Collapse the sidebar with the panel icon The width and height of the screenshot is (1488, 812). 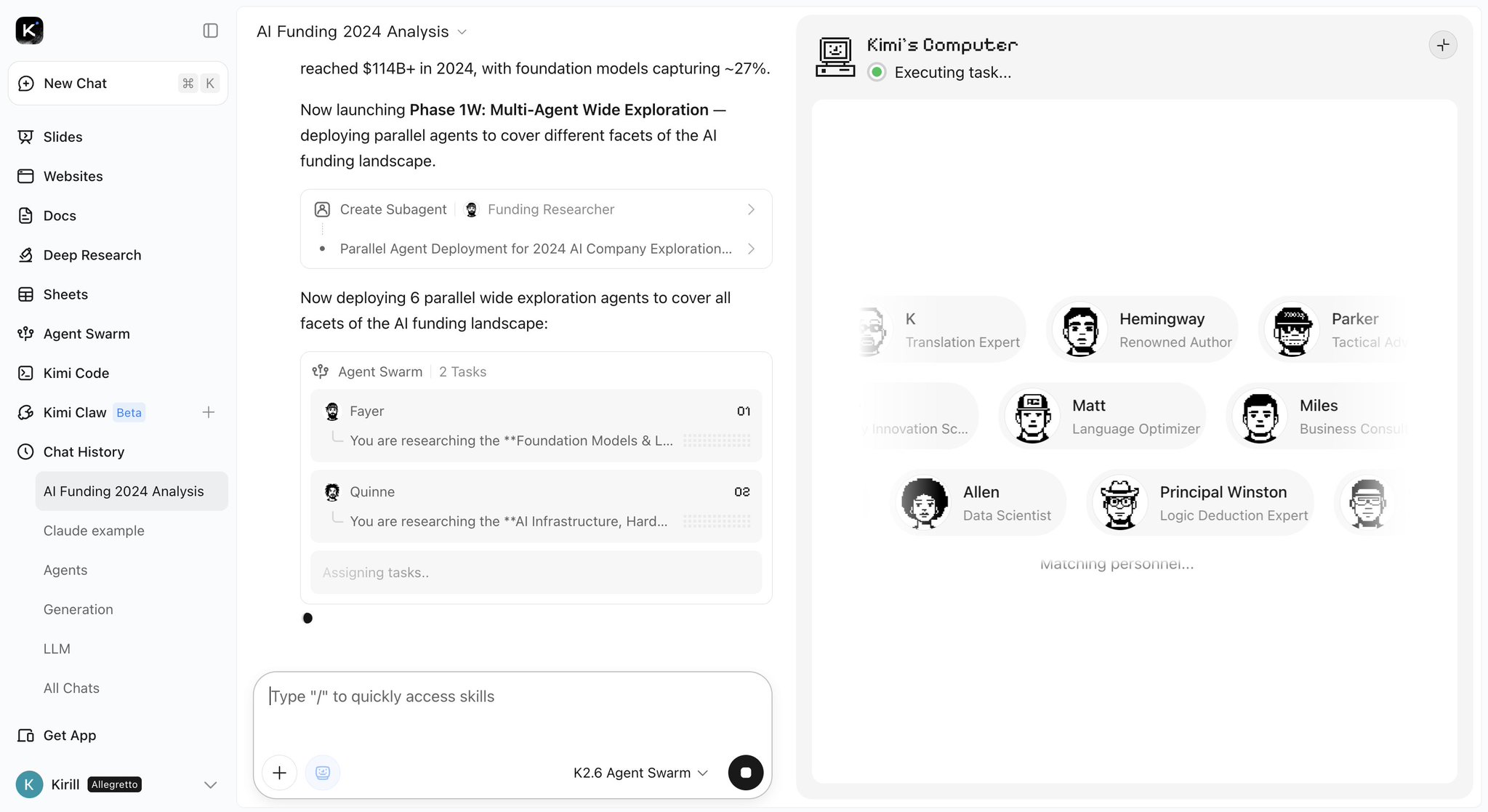(210, 31)
